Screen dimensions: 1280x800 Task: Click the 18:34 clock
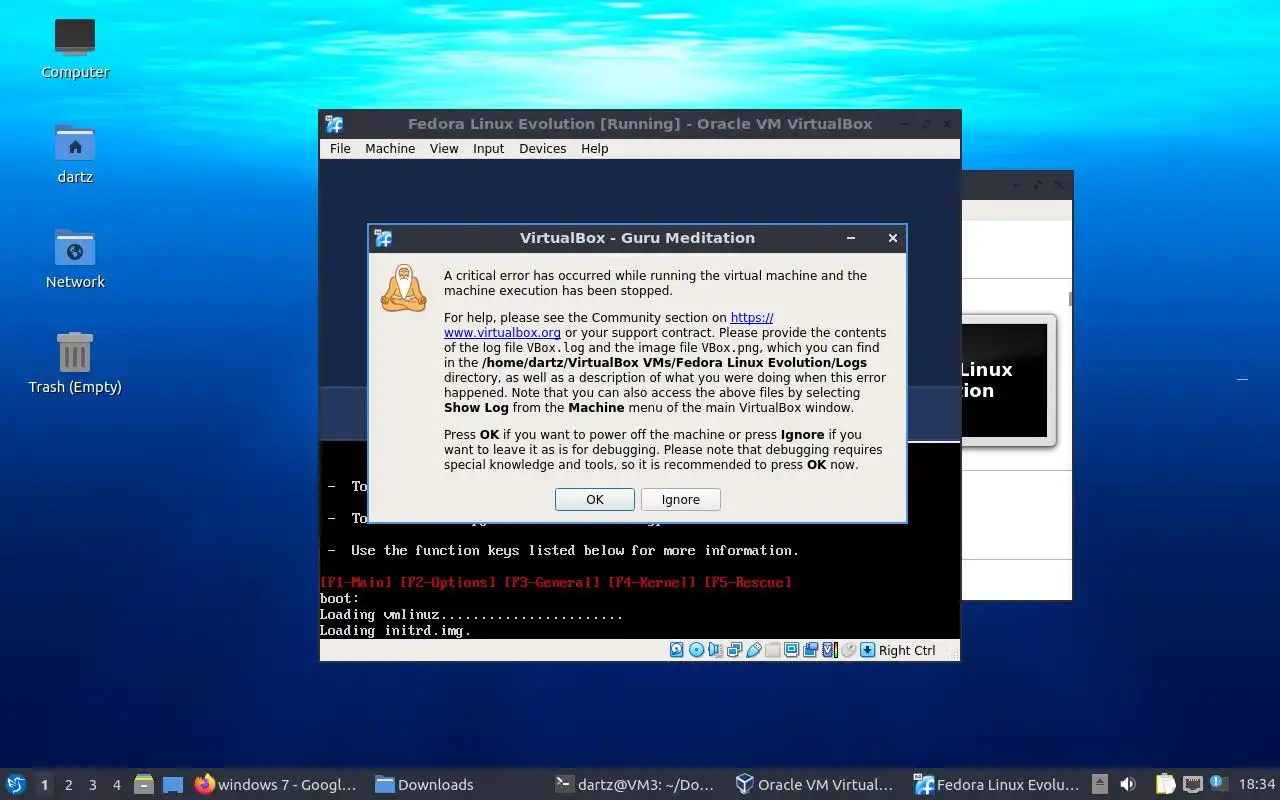pyautogui.click(x=1256, y=785)
